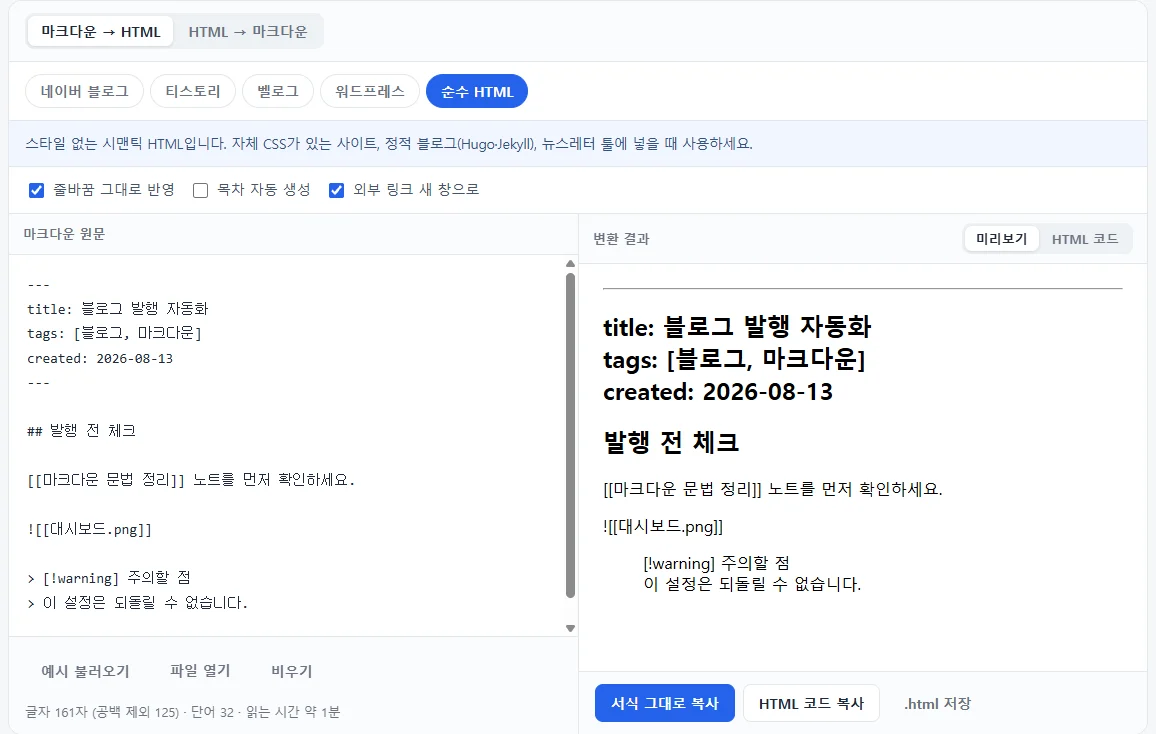This screenshot has height=734, width=1156.
Task: Save output with .html 저장
Action: coord(937,703)
